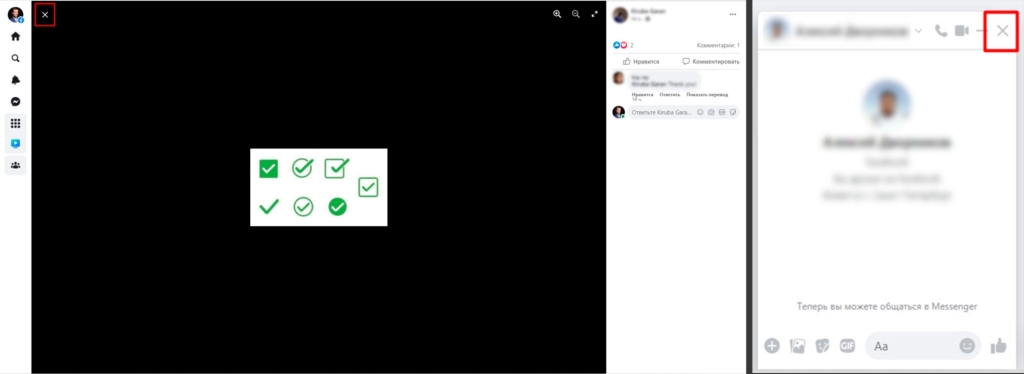Open the apps grid menu

click(x=16, y=123)
